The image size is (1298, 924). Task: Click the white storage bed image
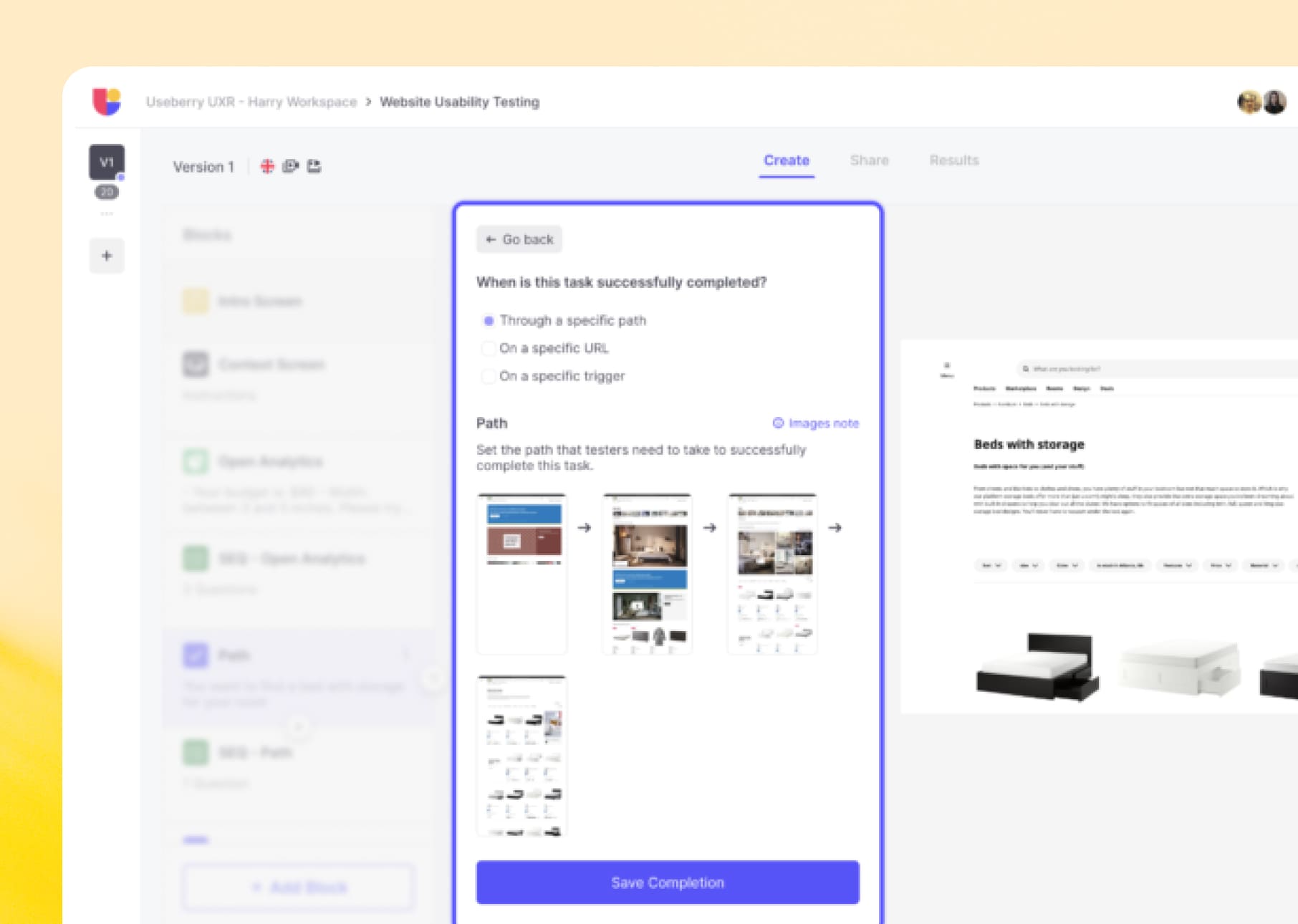point(1180,668)
